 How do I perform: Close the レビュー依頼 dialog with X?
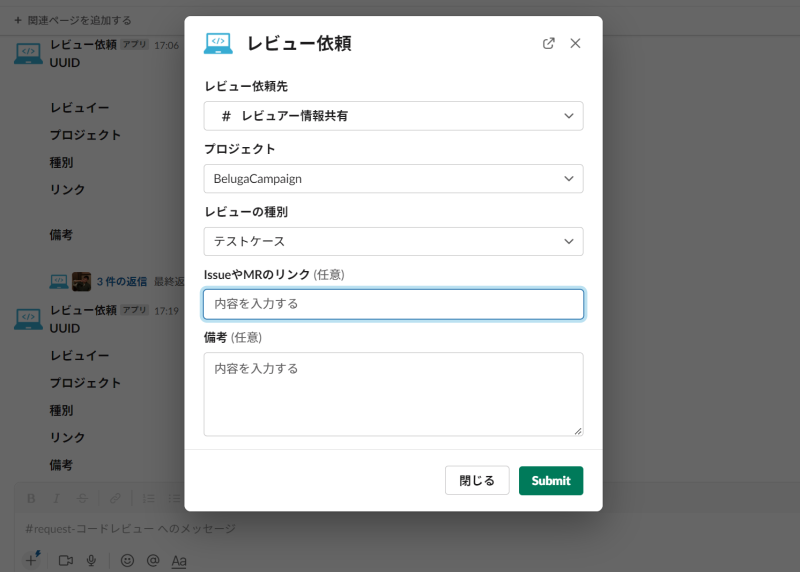point(575,43)
